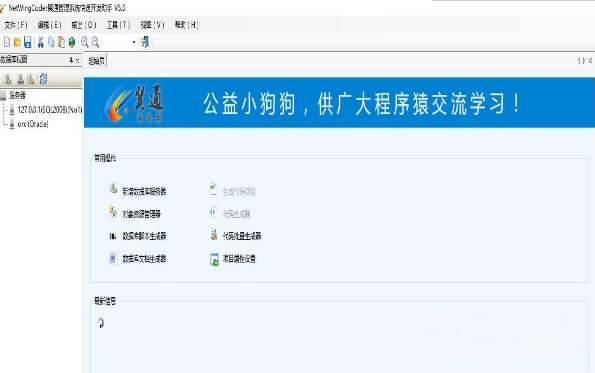This screenshot has width=595, height=373.
Task: Click the refresh icon in database panel
Action: [x=43, y=79]
